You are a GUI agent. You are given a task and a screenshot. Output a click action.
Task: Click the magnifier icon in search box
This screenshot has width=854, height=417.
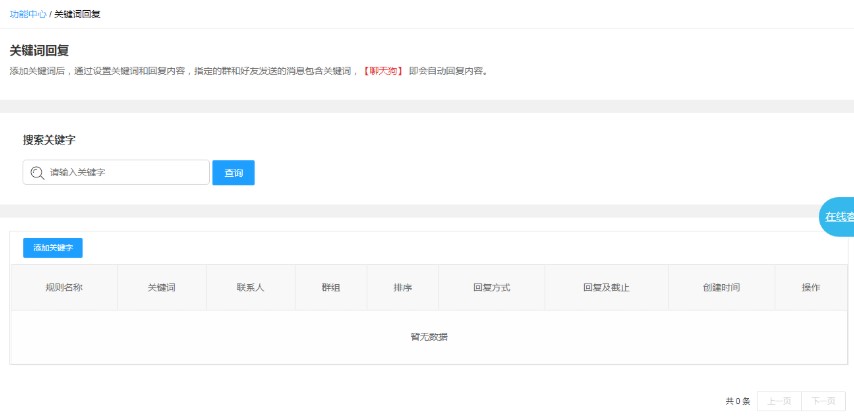pos(38,173)
